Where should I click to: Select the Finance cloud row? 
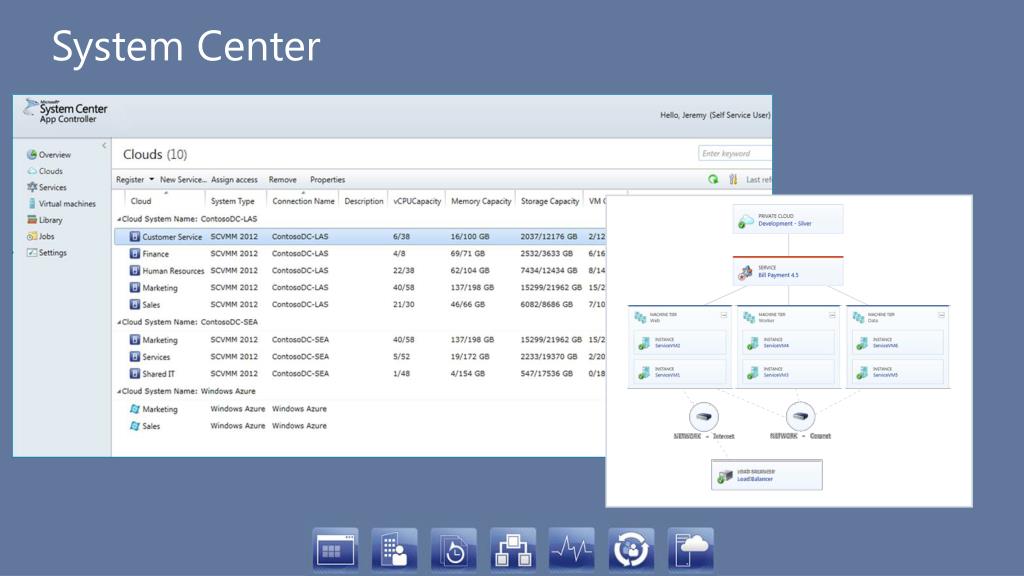coord(360,253)
